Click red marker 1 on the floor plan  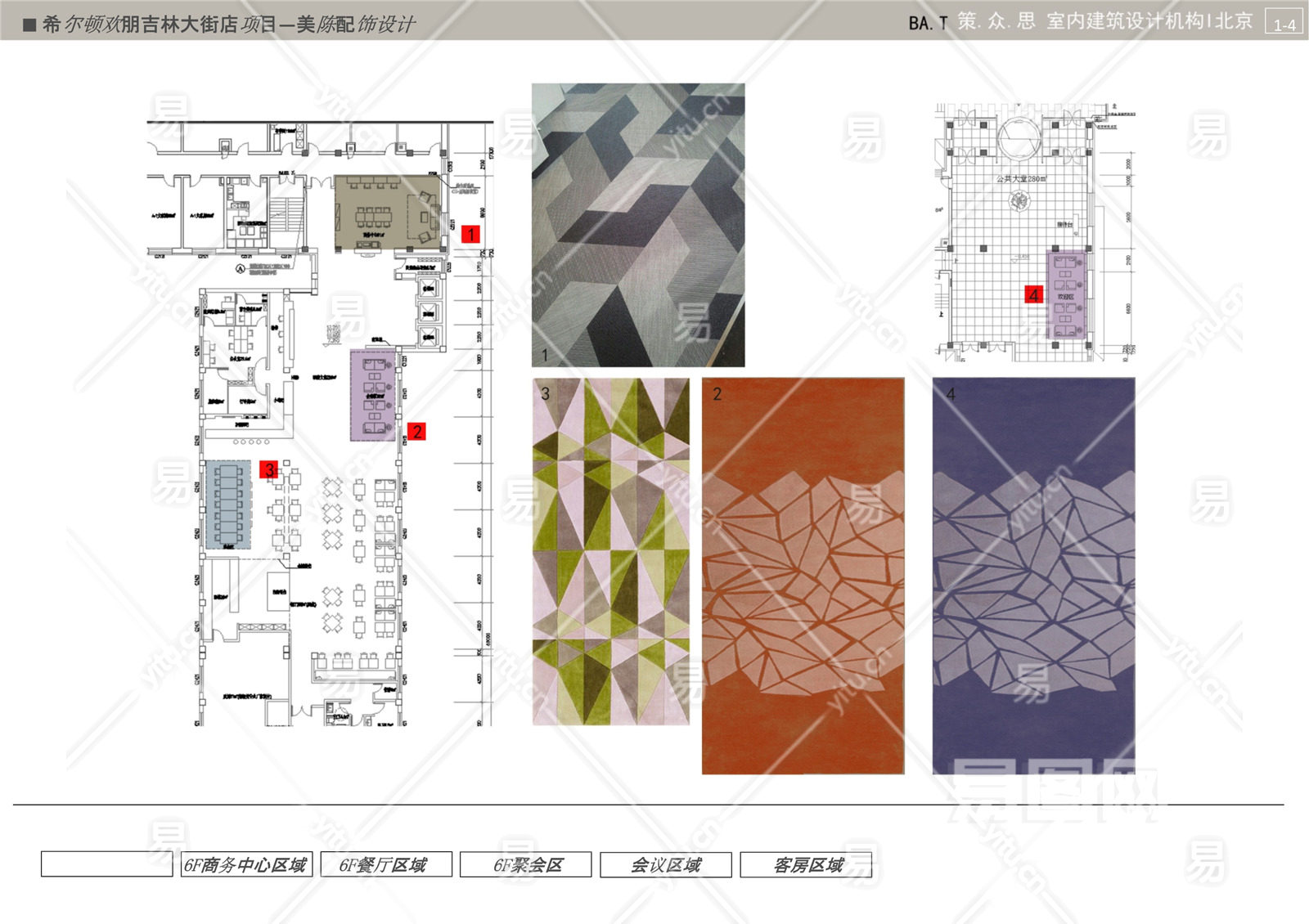tap(470, 234)
